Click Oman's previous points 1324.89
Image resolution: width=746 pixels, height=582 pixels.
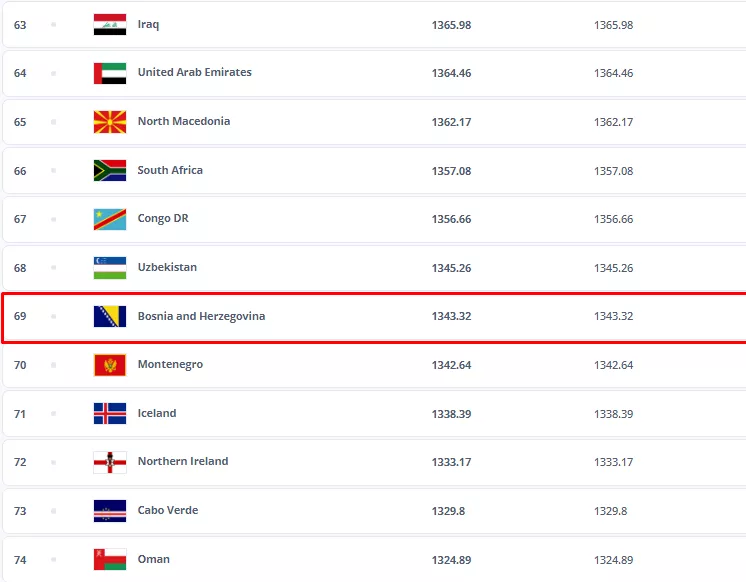[x=613, y=560]
